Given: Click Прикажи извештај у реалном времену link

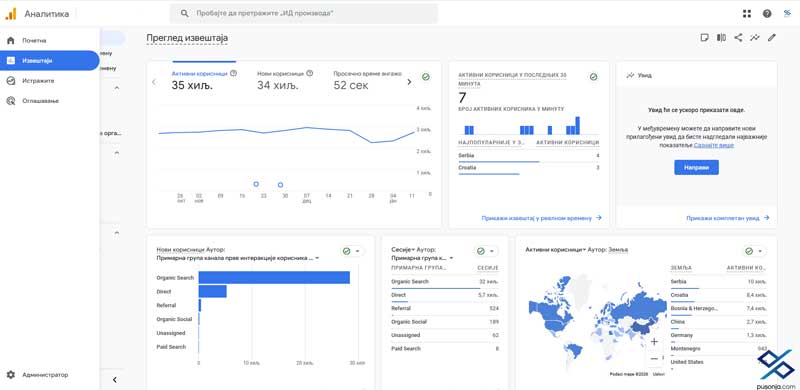Looking at the screenshot, I should click(541, 218).
